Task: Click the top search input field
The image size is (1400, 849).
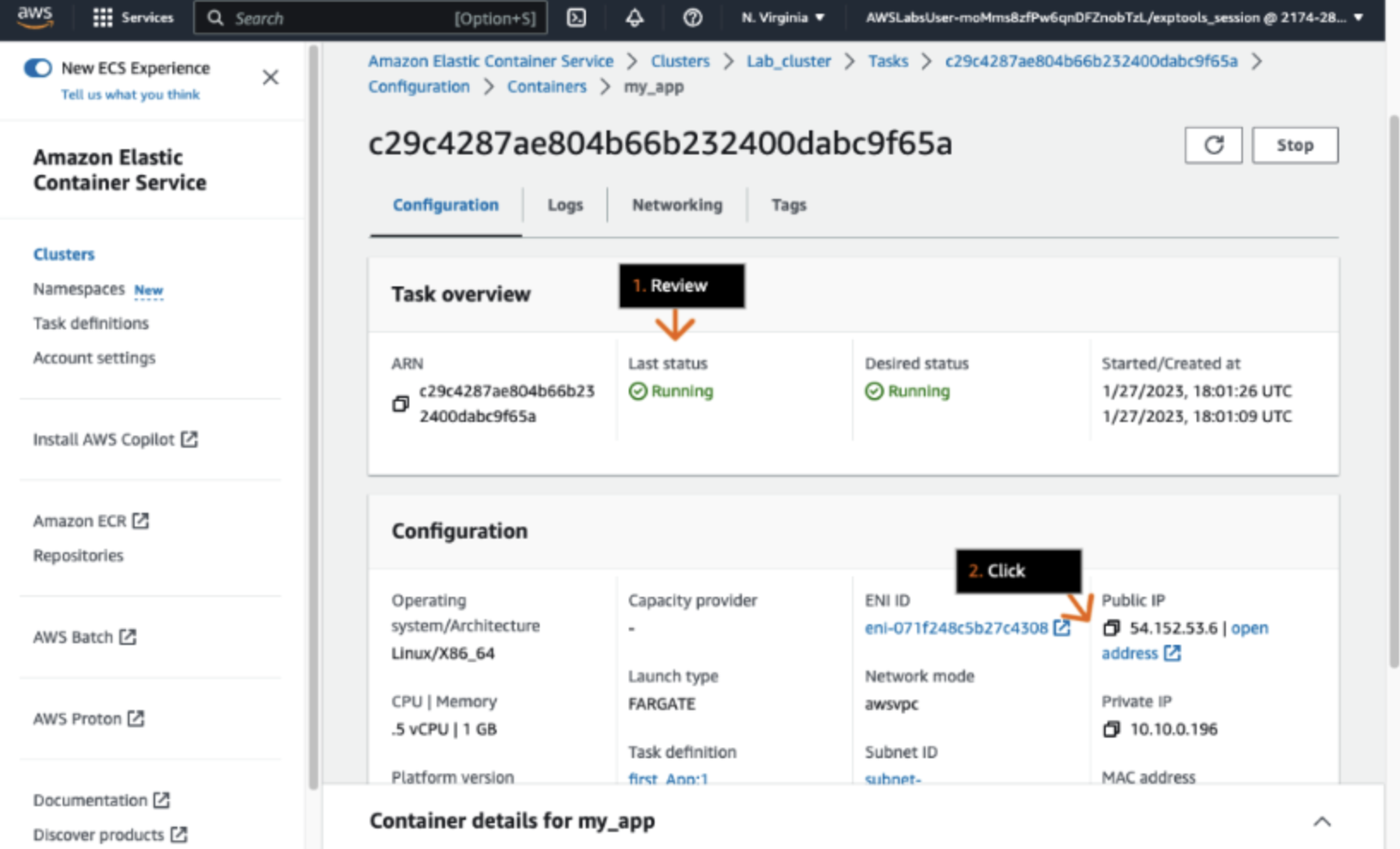Action: pyautogui.click(x=371, y=17)
